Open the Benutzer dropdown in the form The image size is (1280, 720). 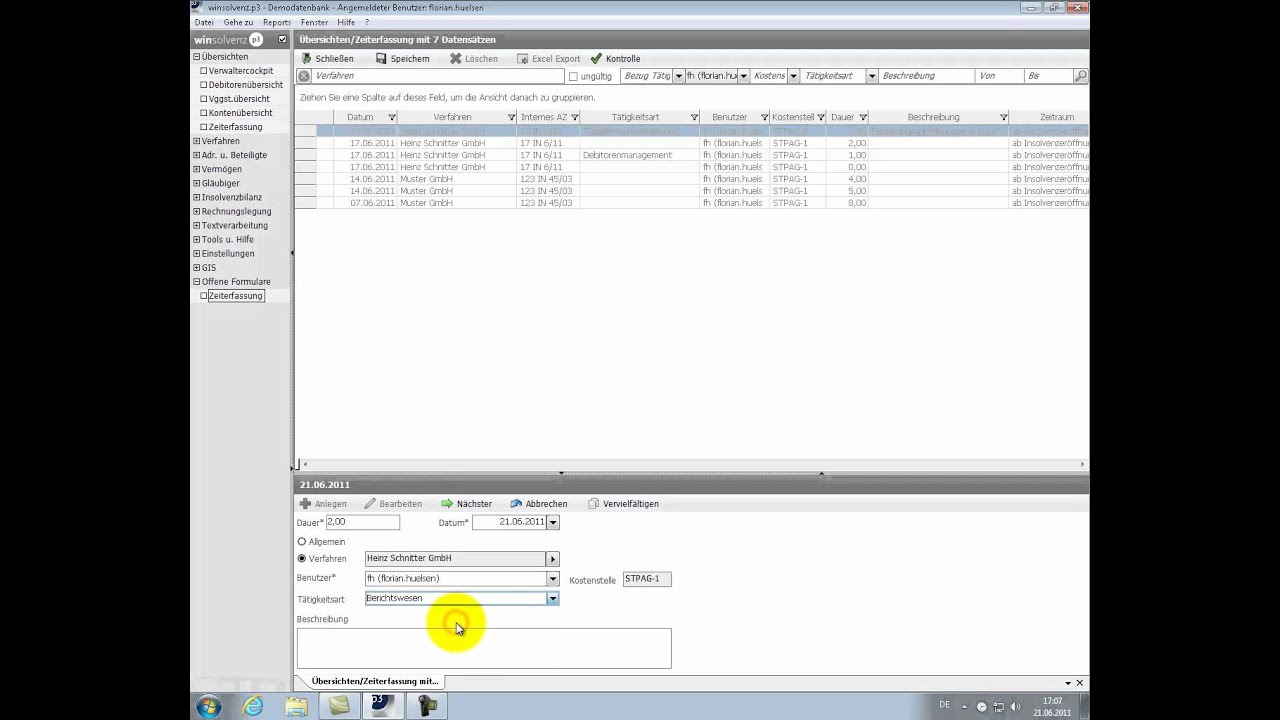click(553, 578)
